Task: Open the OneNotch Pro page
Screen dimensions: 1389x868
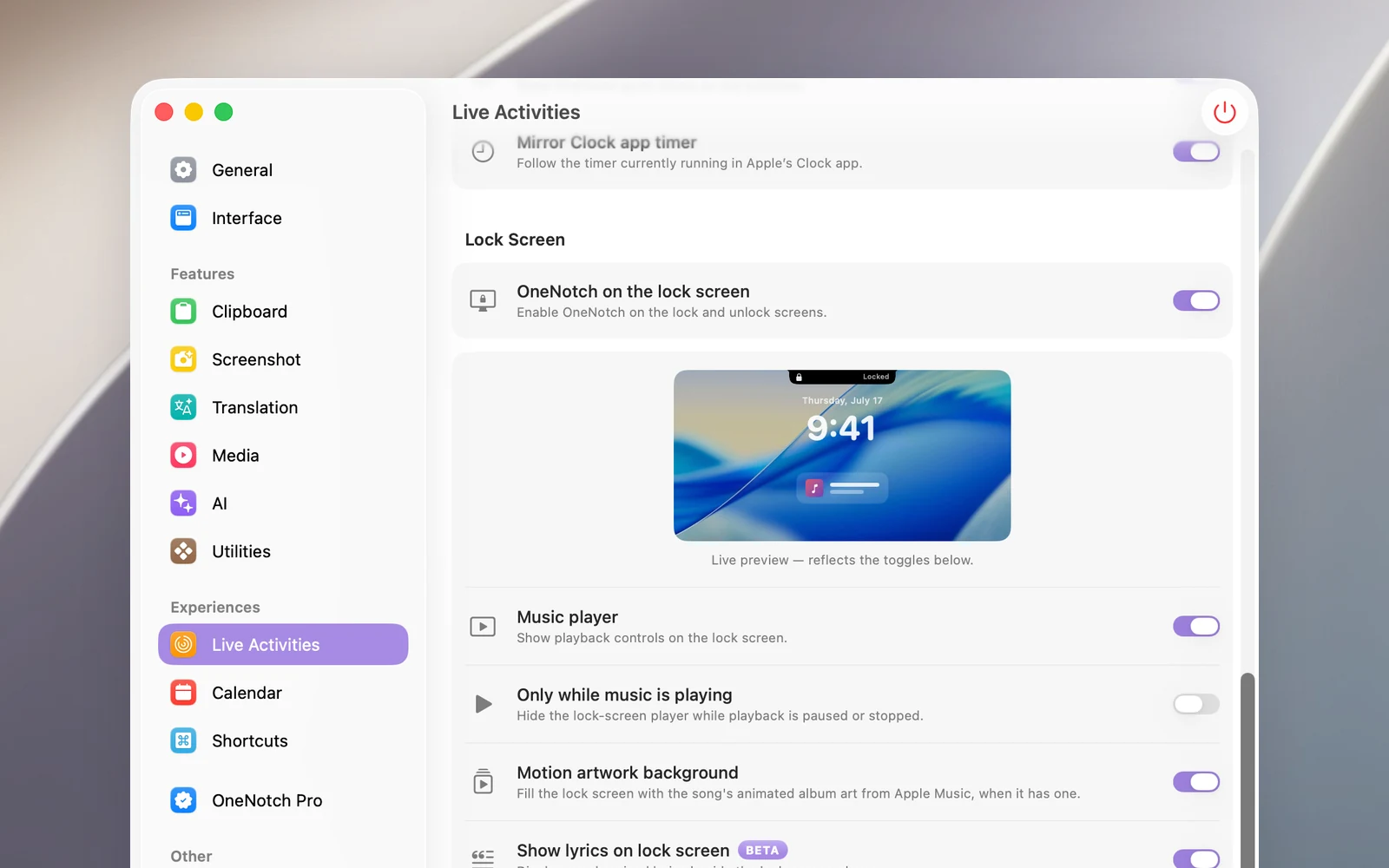Action: 283,800
